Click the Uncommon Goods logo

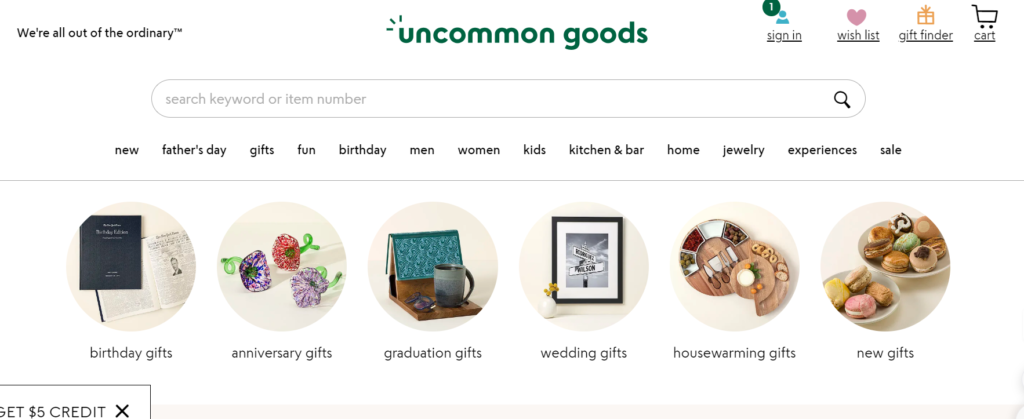[x=517, y=33]
